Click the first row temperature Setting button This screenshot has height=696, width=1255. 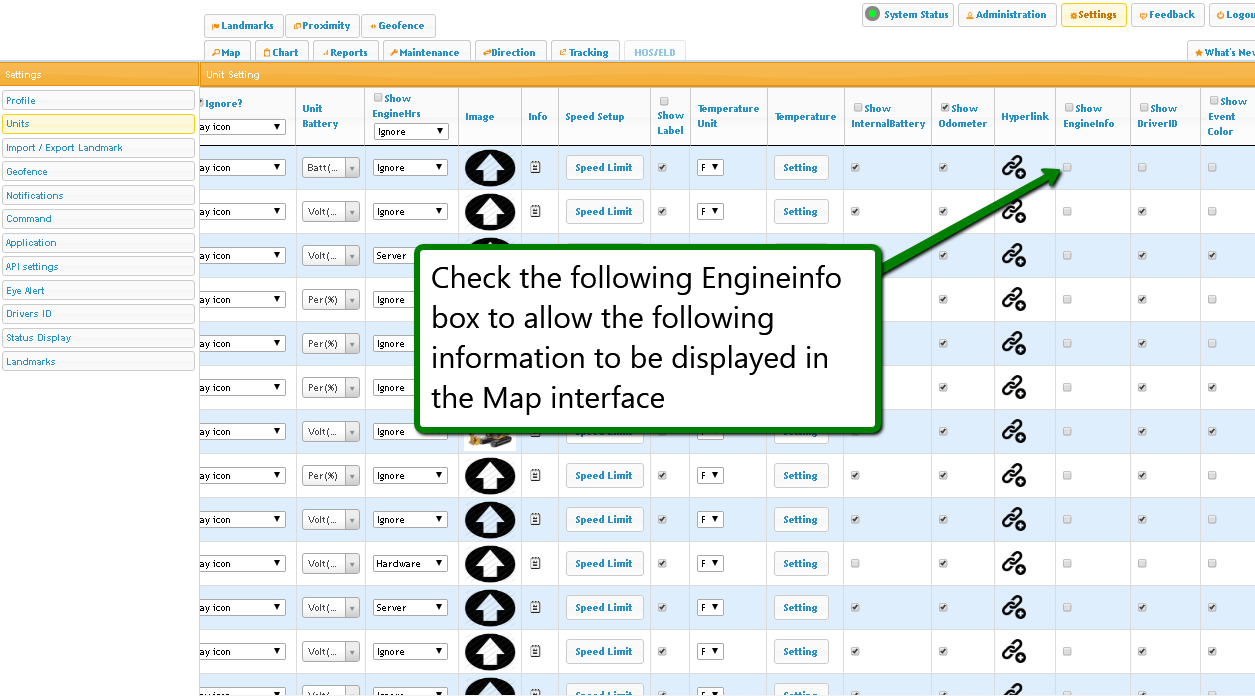800,168
